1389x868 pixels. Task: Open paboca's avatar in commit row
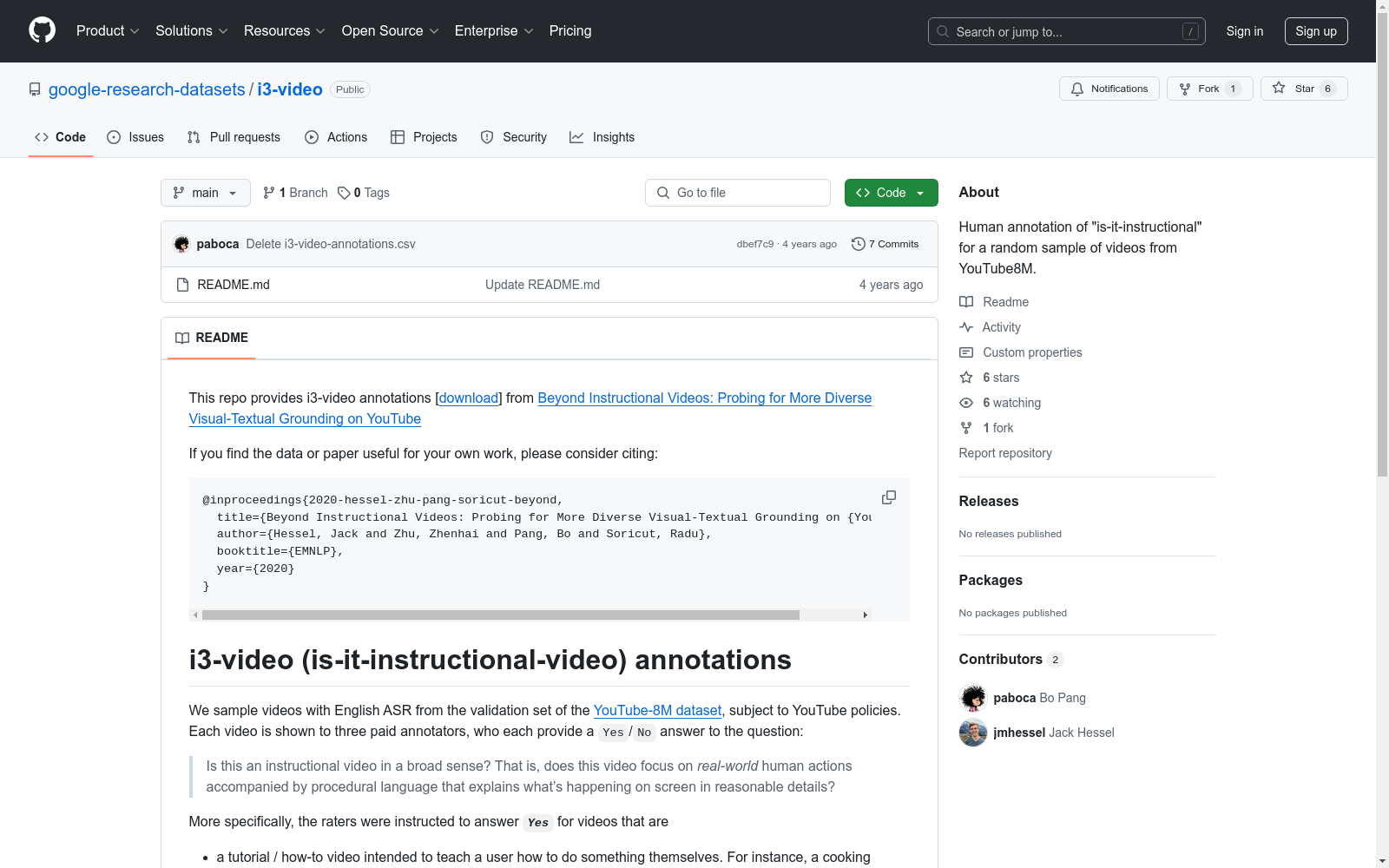click(x=181, y=244)
